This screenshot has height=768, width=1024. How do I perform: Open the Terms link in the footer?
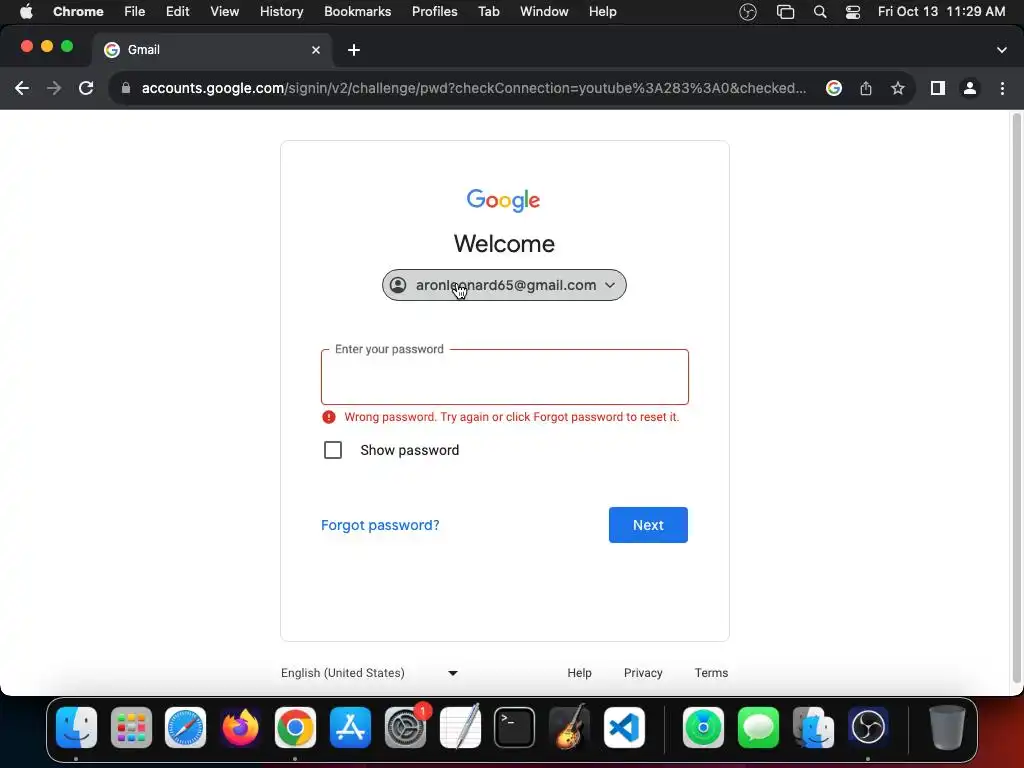click(x=711, y=673)
